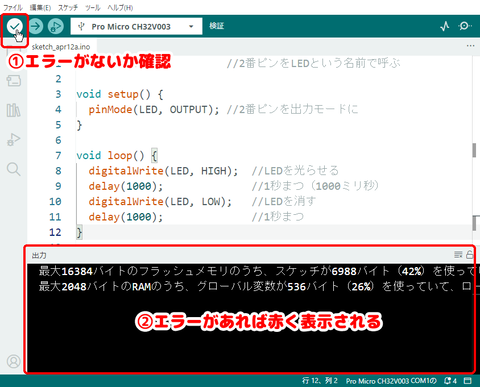Open the 編集(E) menu
The image size is (480, 387).
coord(40,7)
